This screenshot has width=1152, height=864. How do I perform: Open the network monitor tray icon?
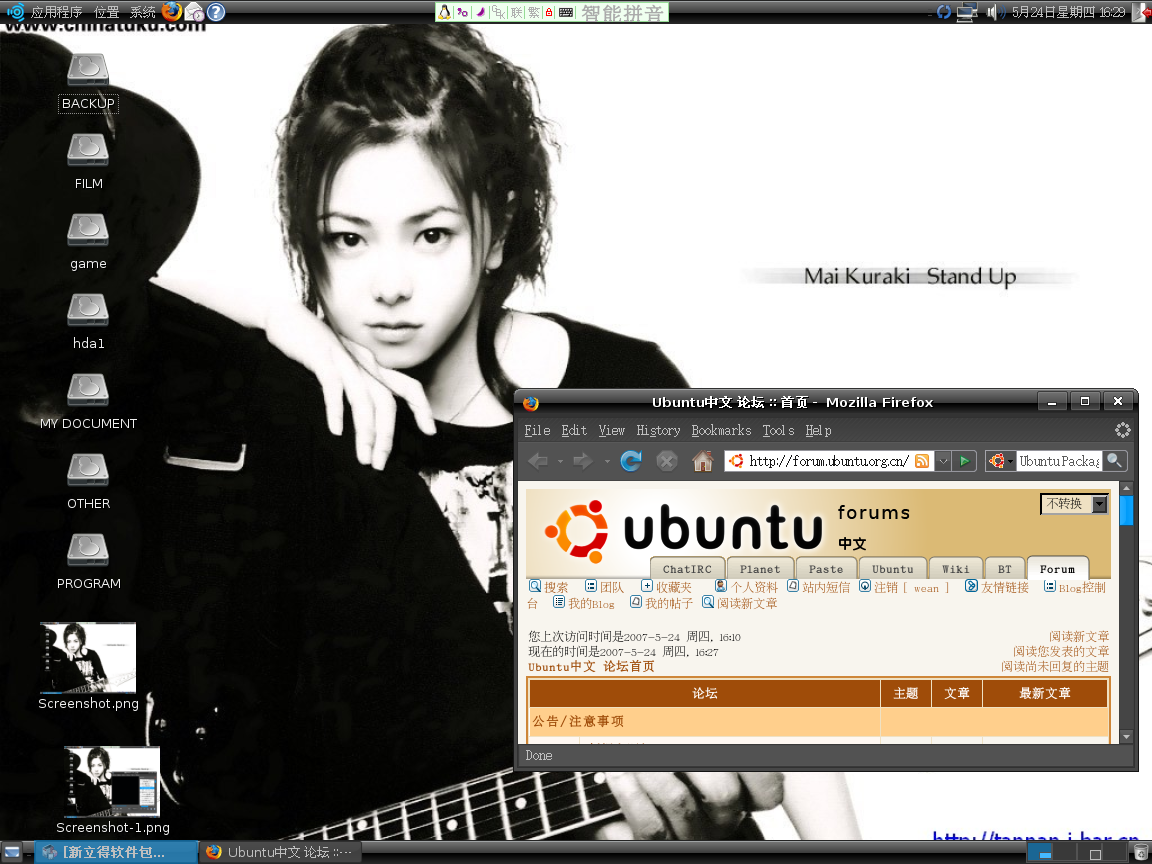click(968, 12)
